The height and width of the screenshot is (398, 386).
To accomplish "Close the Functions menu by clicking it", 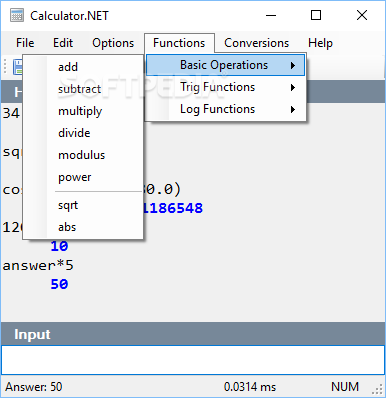I will pos(179,43).
